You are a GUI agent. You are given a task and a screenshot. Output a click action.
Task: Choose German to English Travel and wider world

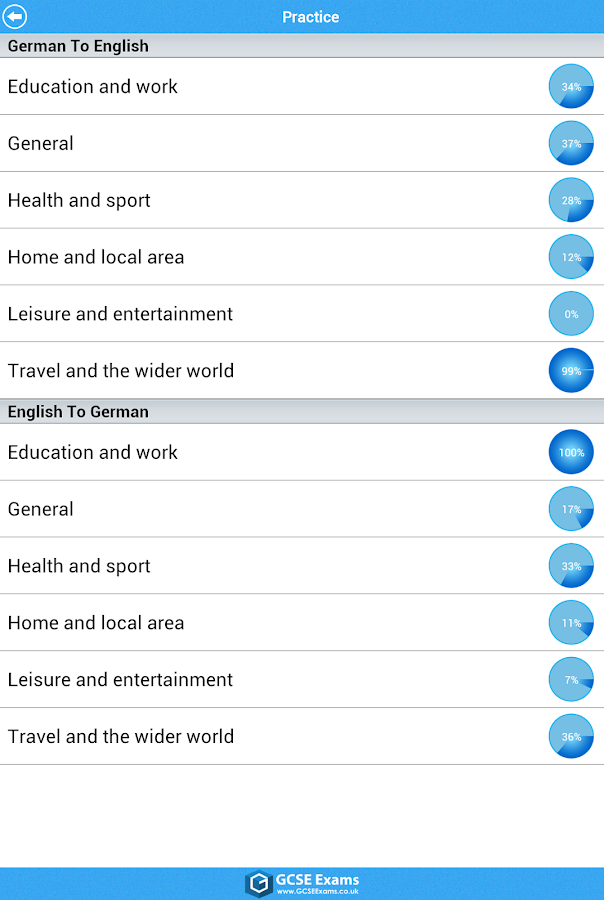pyautogui.click(x=121, y=371)
